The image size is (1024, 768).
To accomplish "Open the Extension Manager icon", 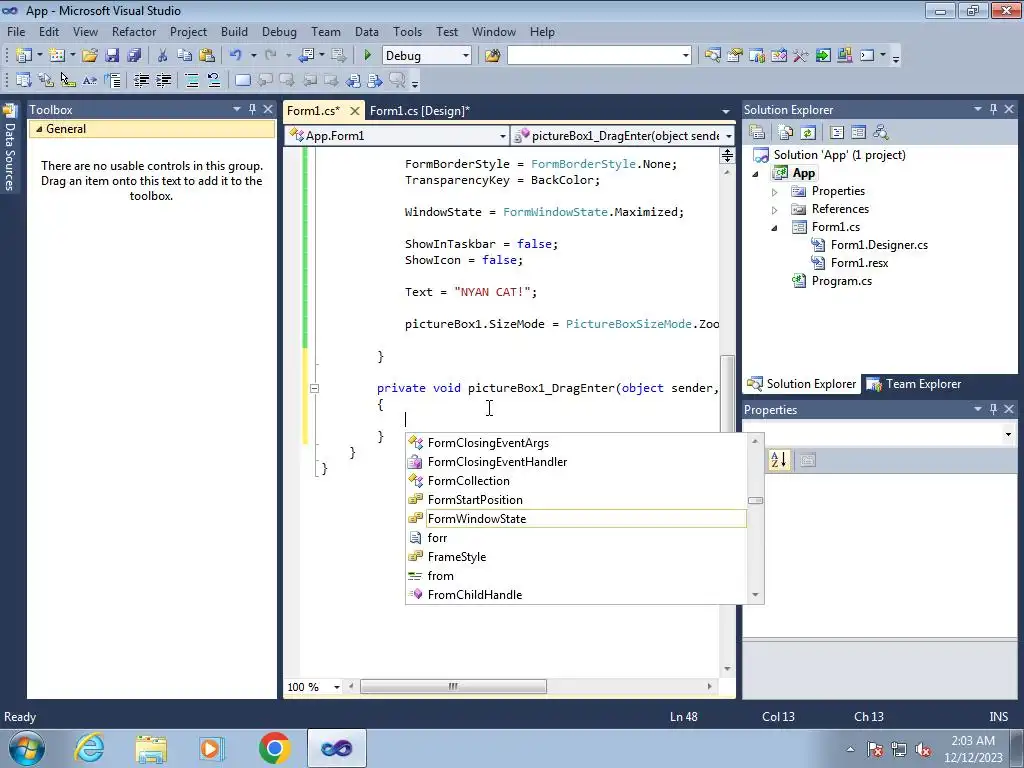I will point(844,56).
